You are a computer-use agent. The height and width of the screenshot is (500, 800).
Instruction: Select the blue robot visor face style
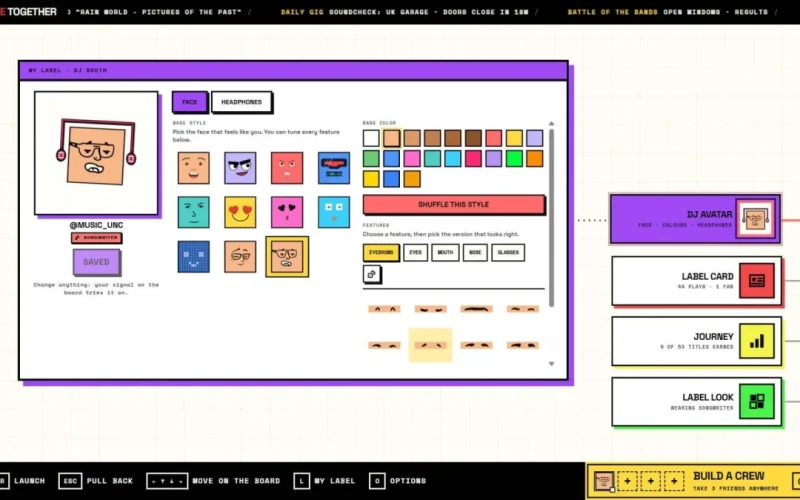coord(334,168)
